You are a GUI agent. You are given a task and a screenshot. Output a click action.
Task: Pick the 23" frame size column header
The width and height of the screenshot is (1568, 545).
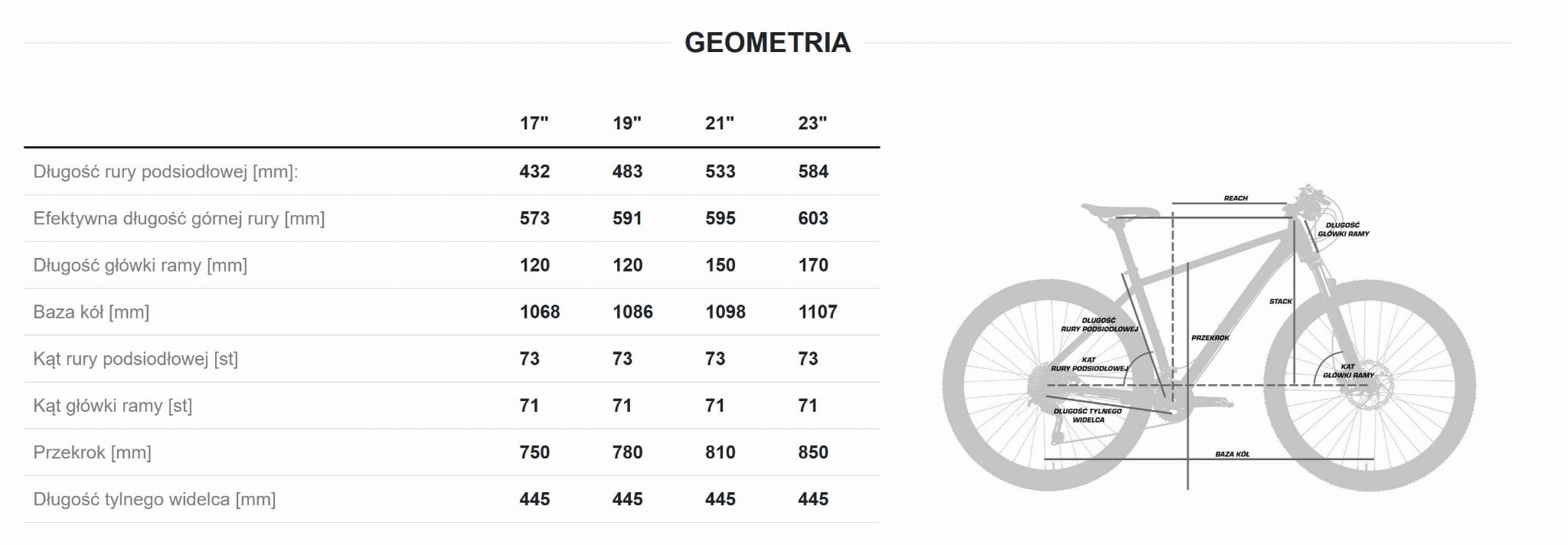[x=812, y=123]
